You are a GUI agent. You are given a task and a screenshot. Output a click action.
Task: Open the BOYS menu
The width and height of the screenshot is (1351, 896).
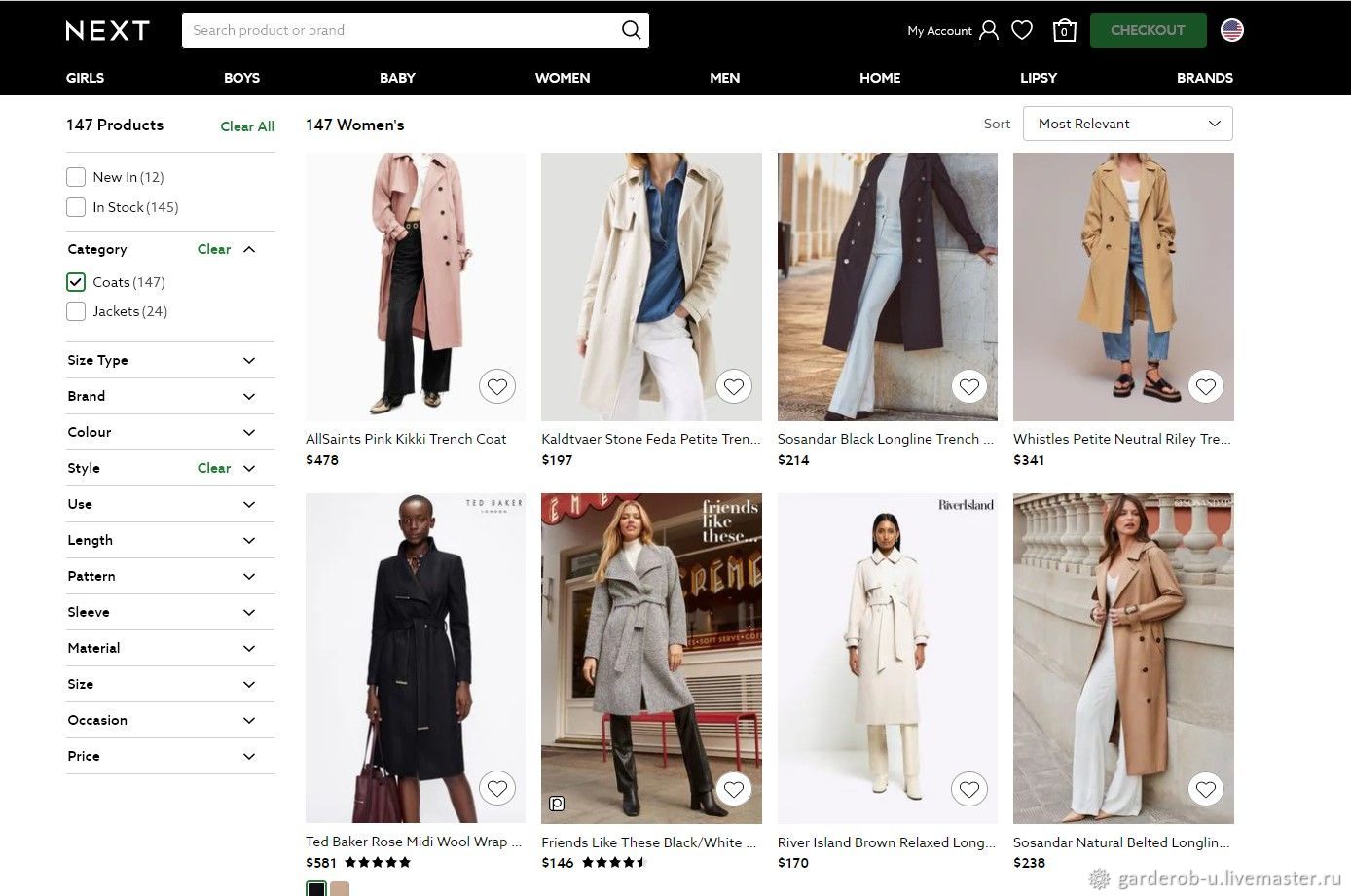(241, 78)
